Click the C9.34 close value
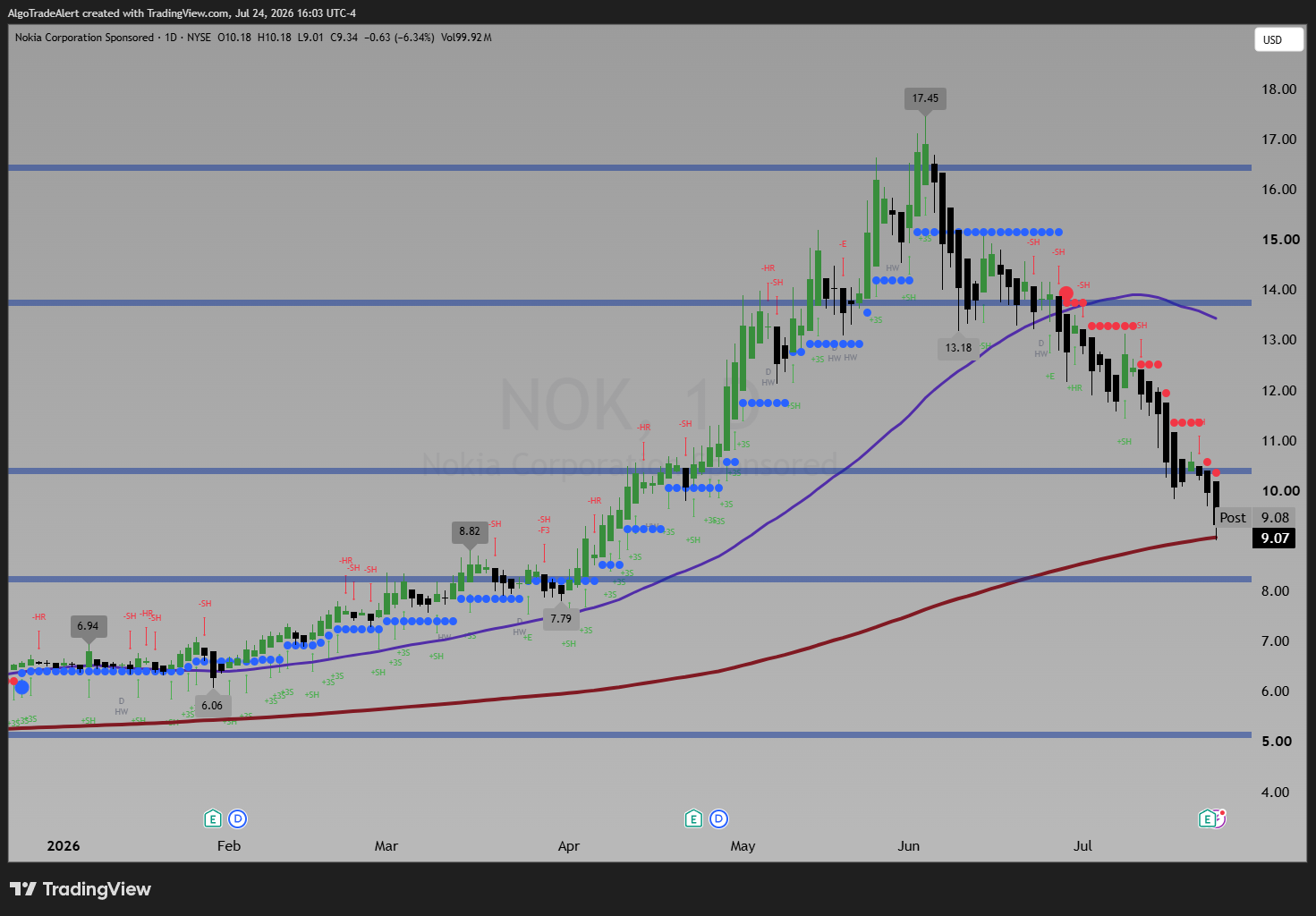1316x916 pixels. click(x=344, y=38)
